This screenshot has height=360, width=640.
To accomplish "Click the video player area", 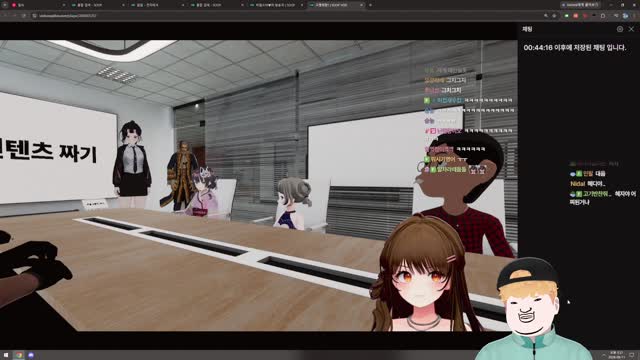I will [259, 185].
